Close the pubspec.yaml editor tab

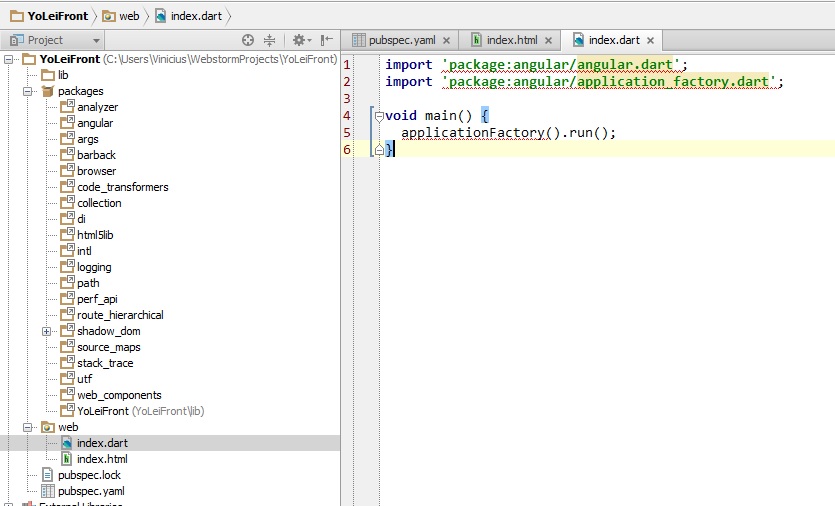446,41
